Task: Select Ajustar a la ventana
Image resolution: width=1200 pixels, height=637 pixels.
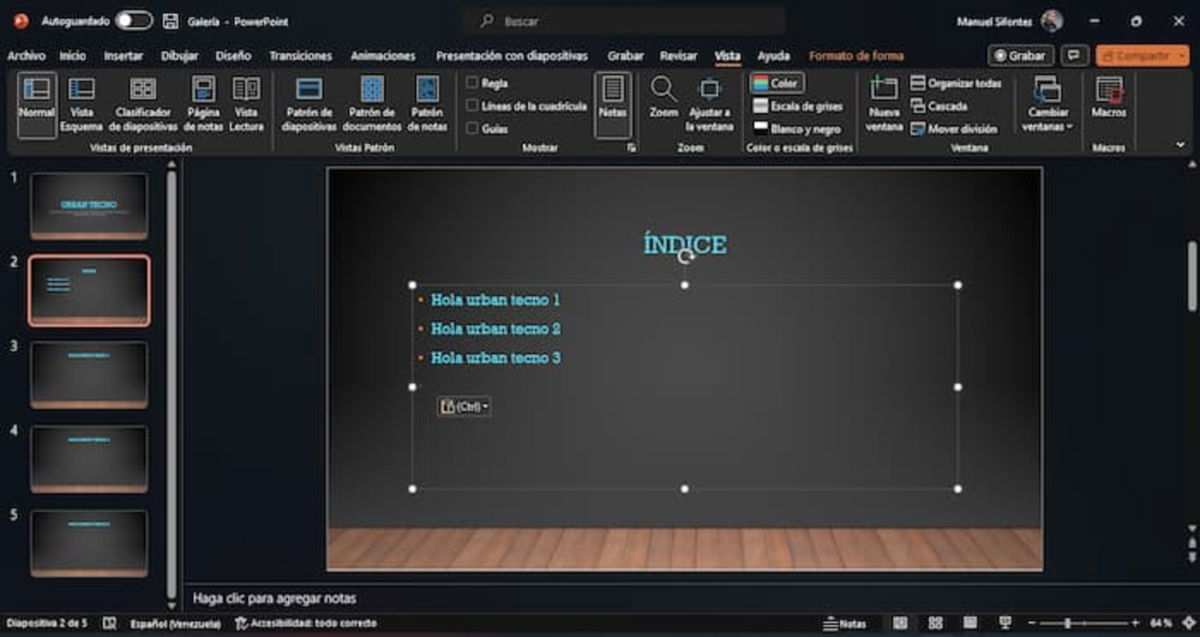Action: [711, 103]
